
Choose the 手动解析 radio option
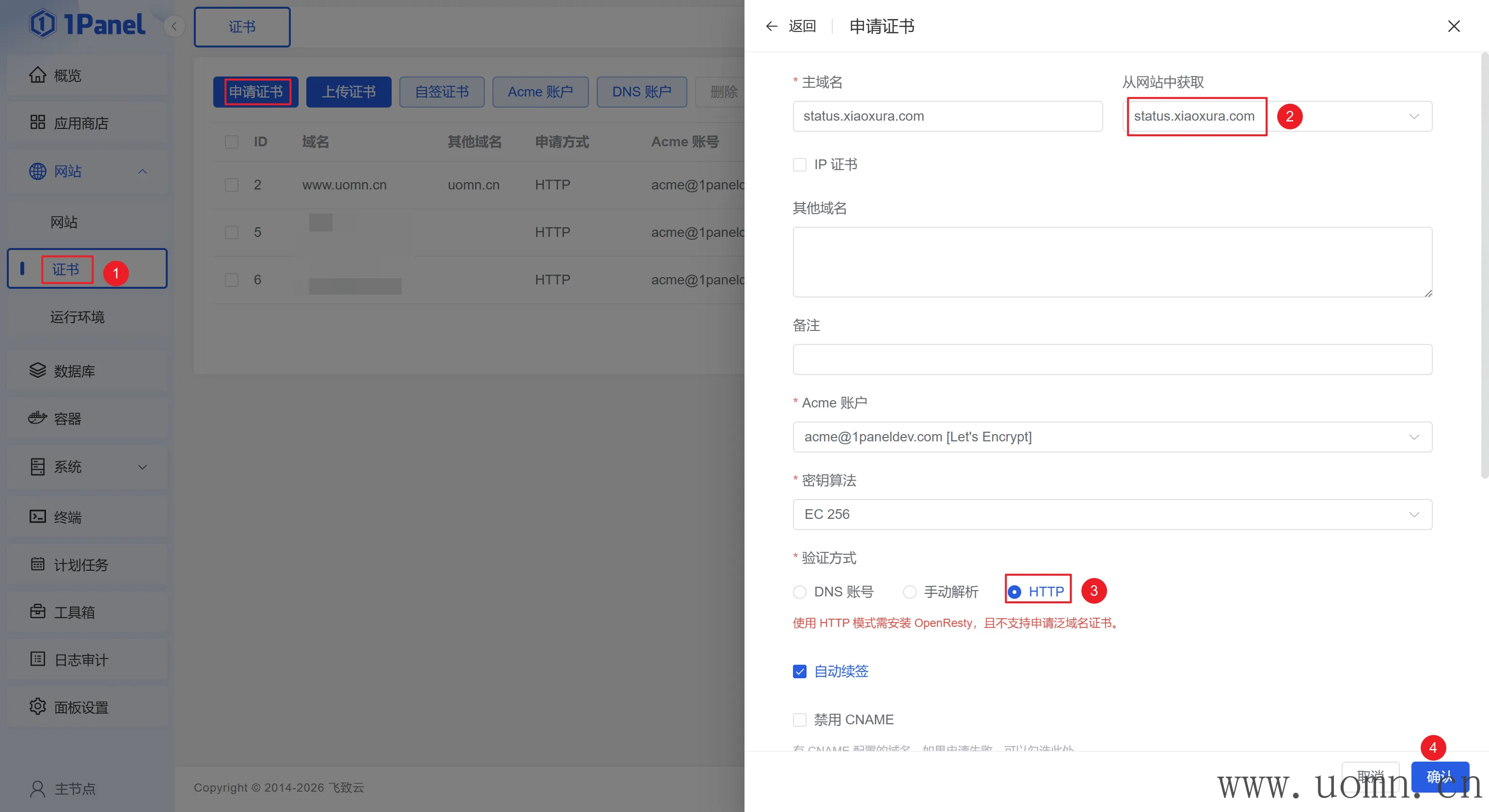(909, 592)
